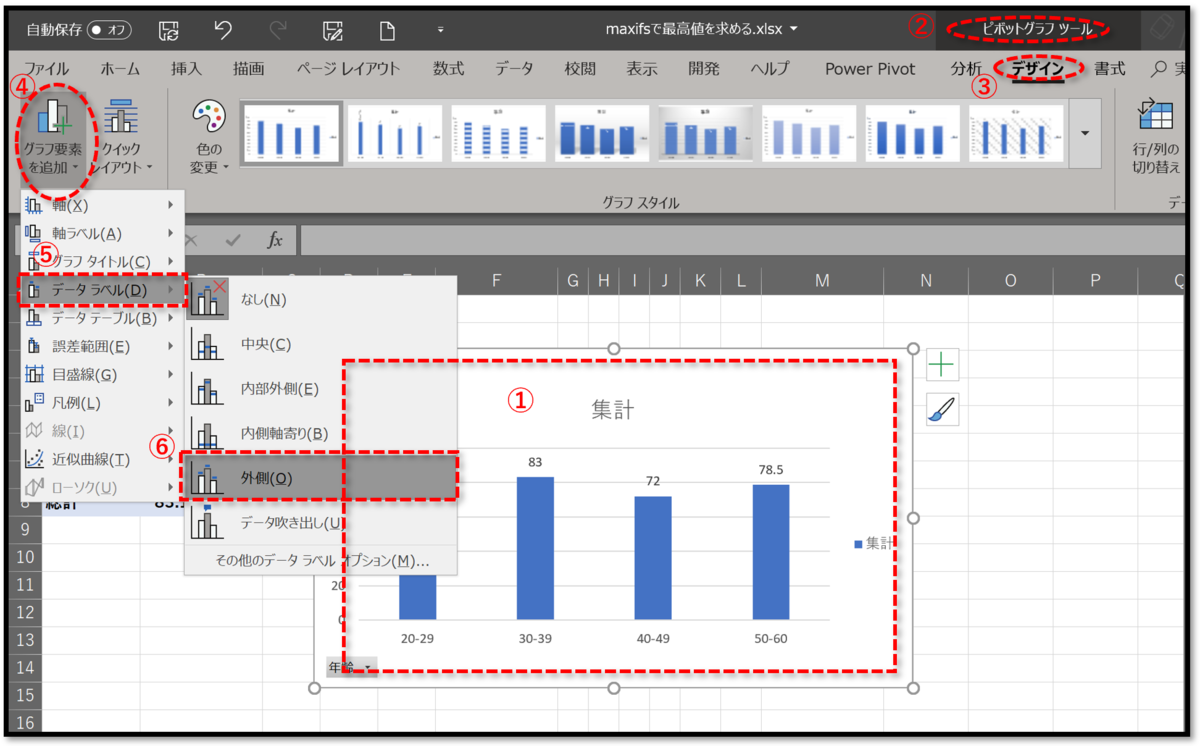Viewport: 1200px width, 746px height.
Task: Choose 内側軸寄り(B) data label option
Action: pos(320,434)
